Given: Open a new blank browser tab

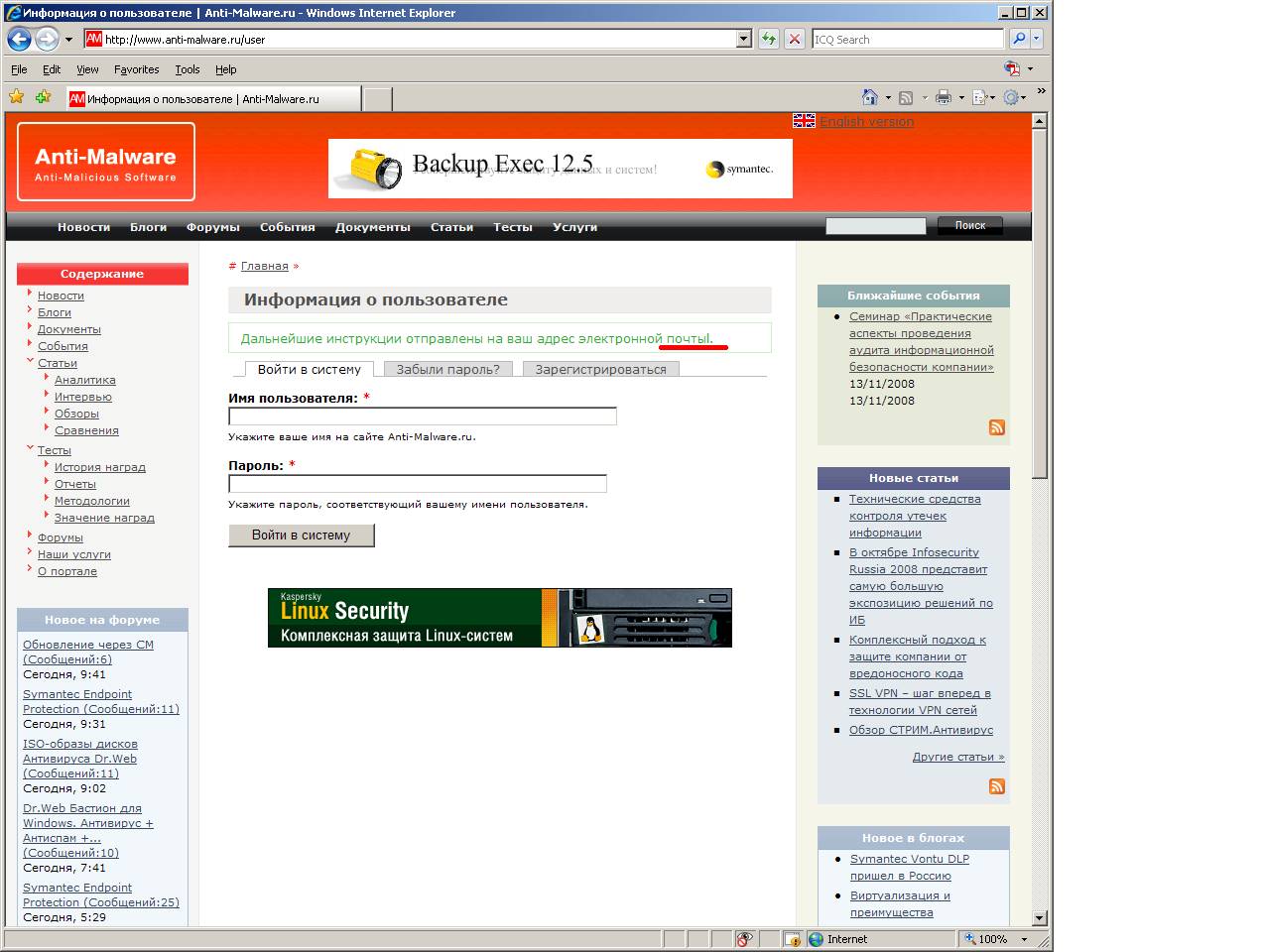Looking at the screenshot, I should click(x=377, y=98).
